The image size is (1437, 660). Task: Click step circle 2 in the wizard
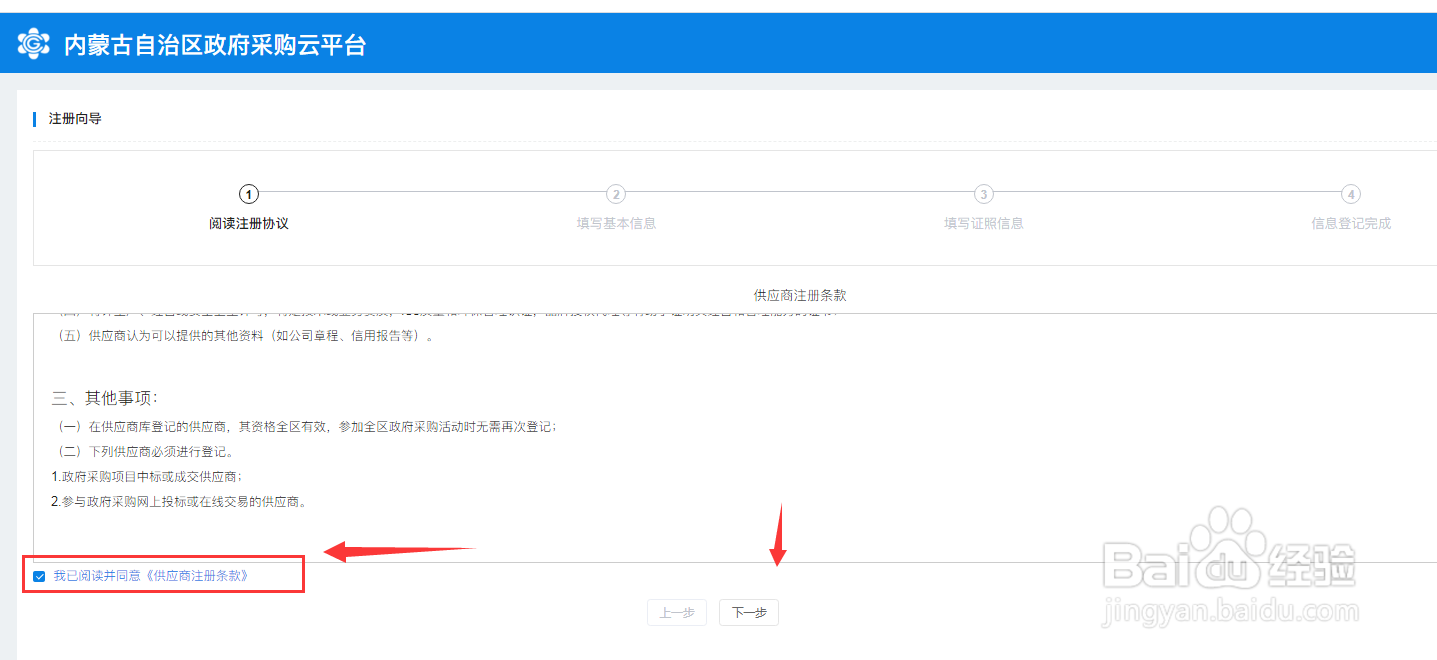(616, 194)
